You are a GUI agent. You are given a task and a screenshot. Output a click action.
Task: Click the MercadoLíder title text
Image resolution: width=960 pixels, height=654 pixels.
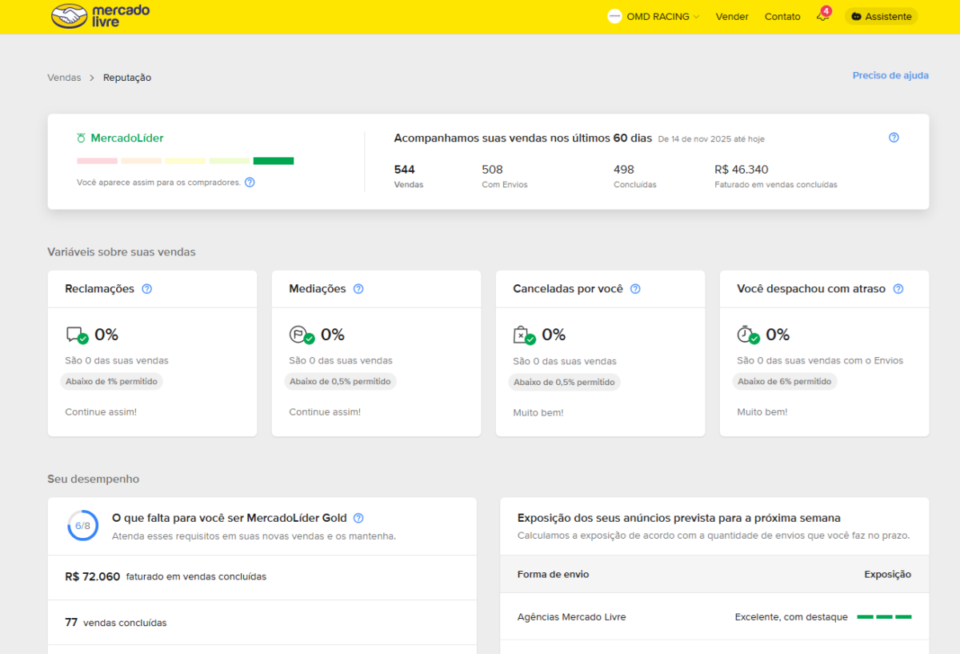[127, 138]
